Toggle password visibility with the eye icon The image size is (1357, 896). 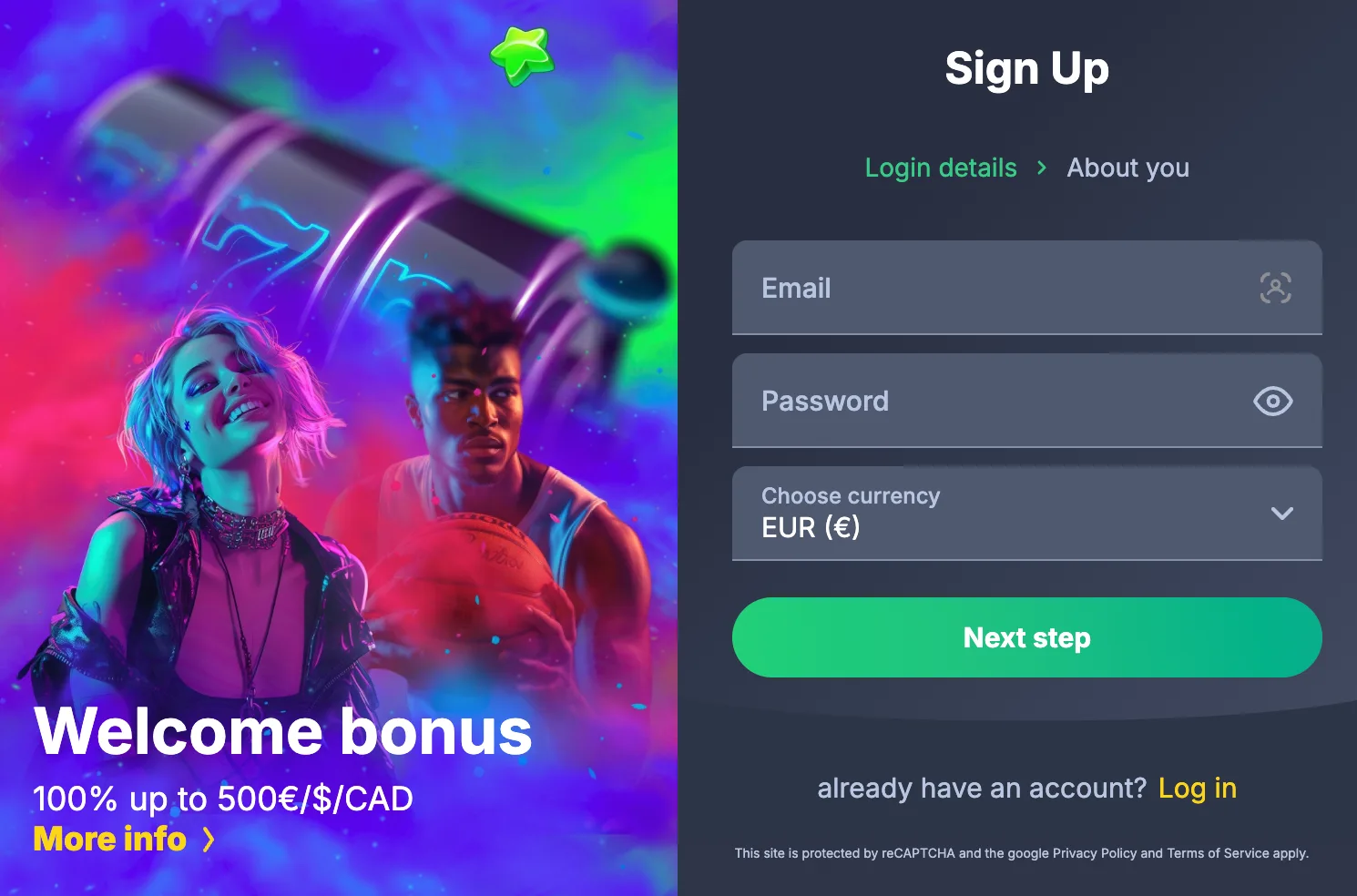pos(1273,401)
